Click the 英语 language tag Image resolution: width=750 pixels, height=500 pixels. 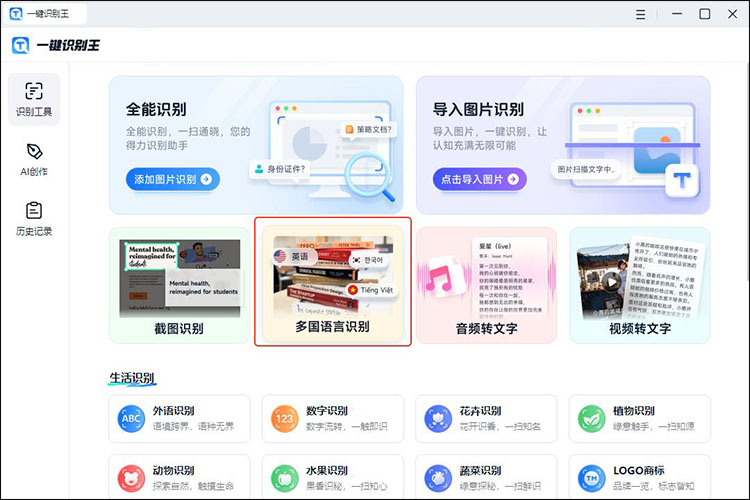point(293,256)
